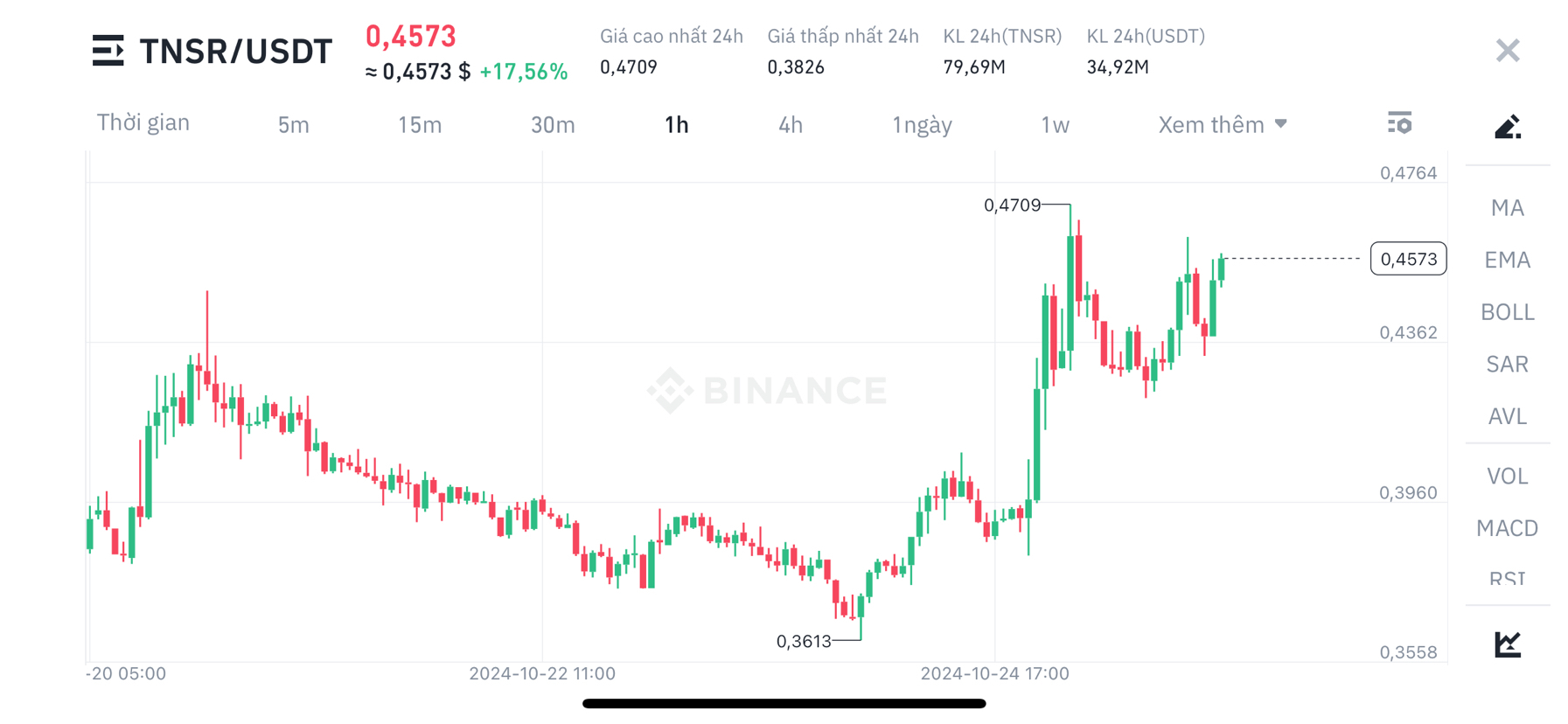Viewport: 1568px width, 724px height.
Task: Select the drawing tools pencil icon
Action: pyautogui.click(x=1507, y=126)
